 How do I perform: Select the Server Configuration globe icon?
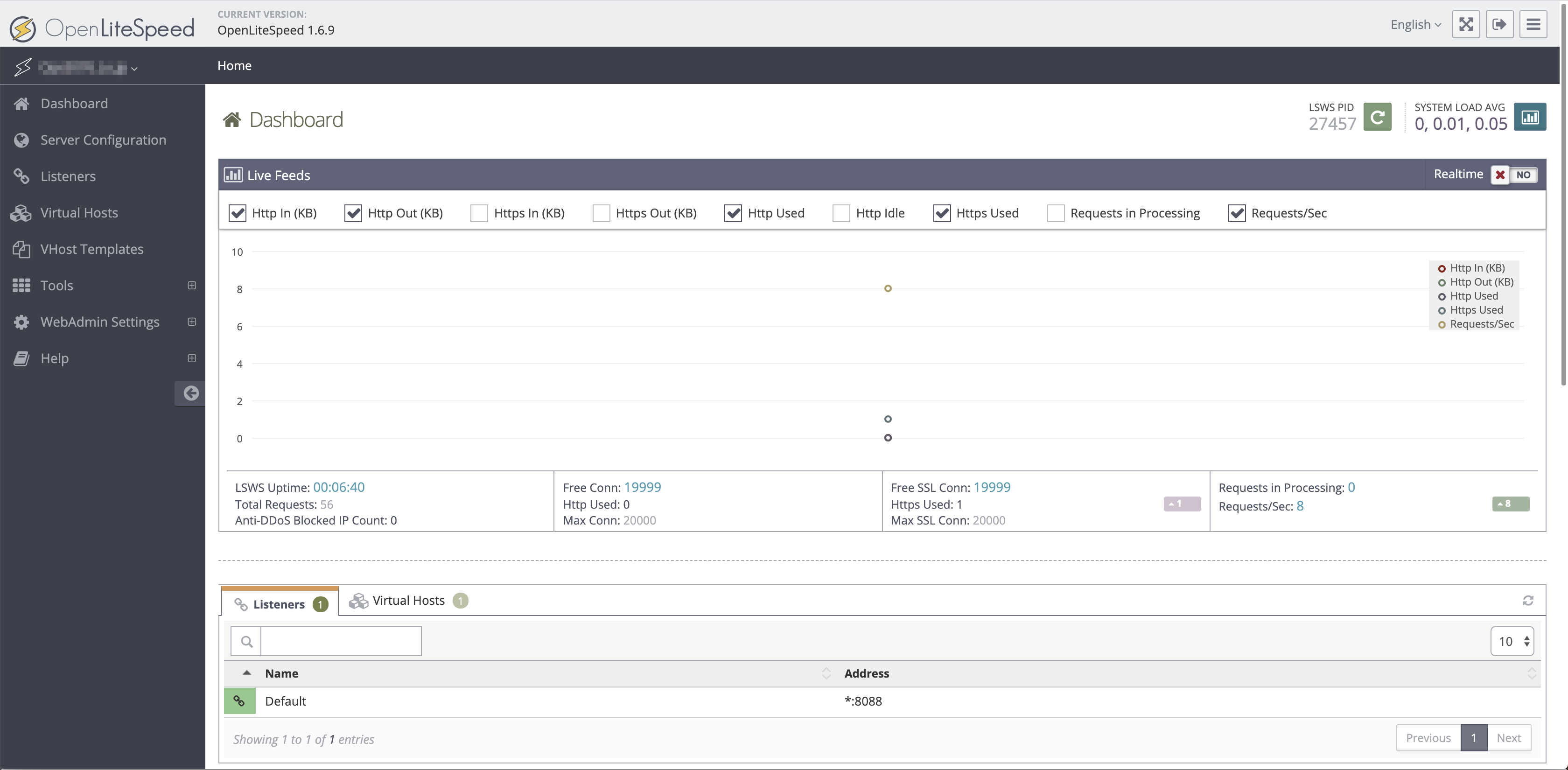(x=22, y=140)
